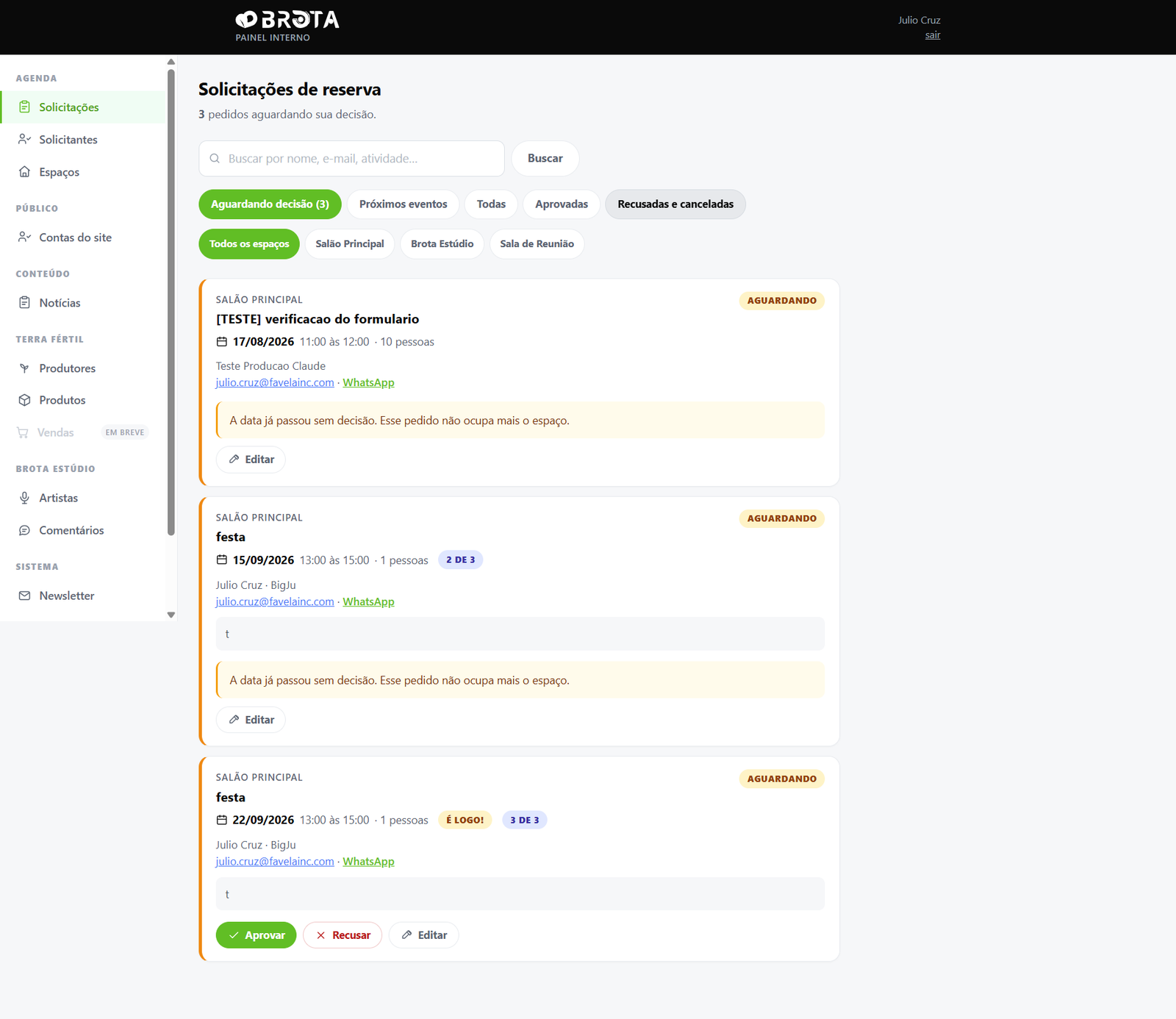Click the Buscar button
This screenshot has height=1019, width=1176.
(545, 159)
